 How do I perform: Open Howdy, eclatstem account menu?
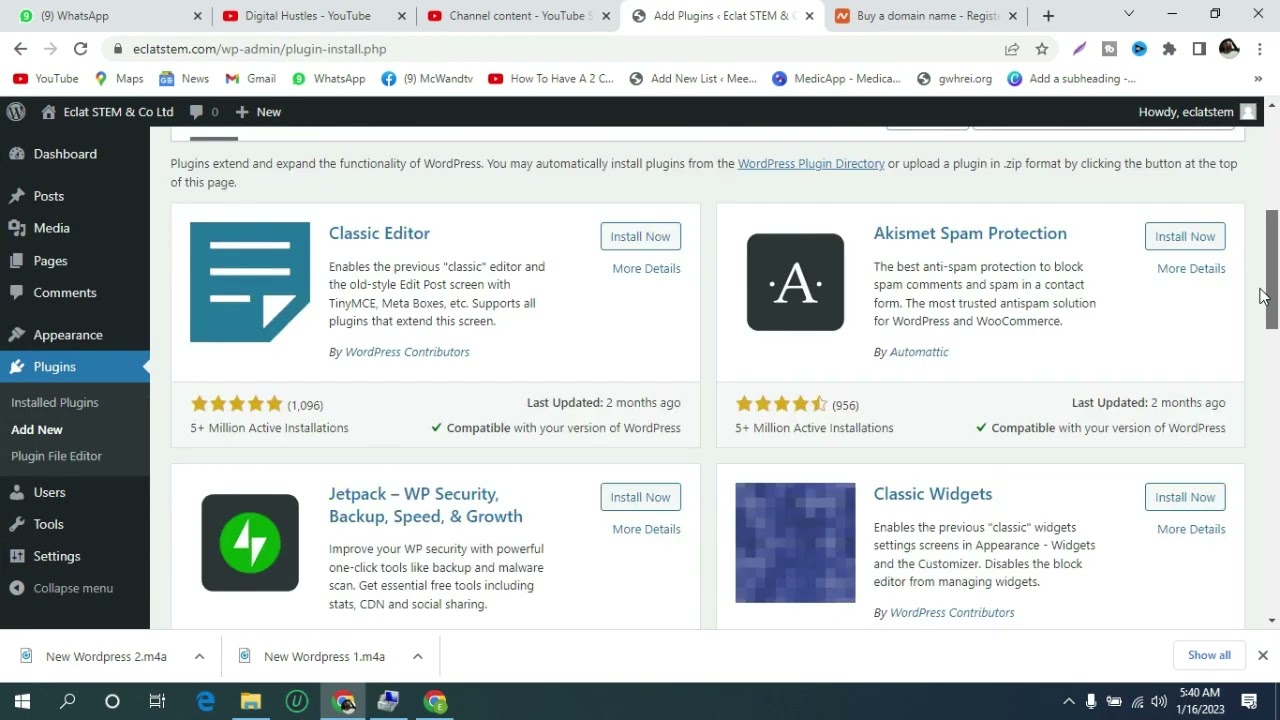coord(1197,112)
